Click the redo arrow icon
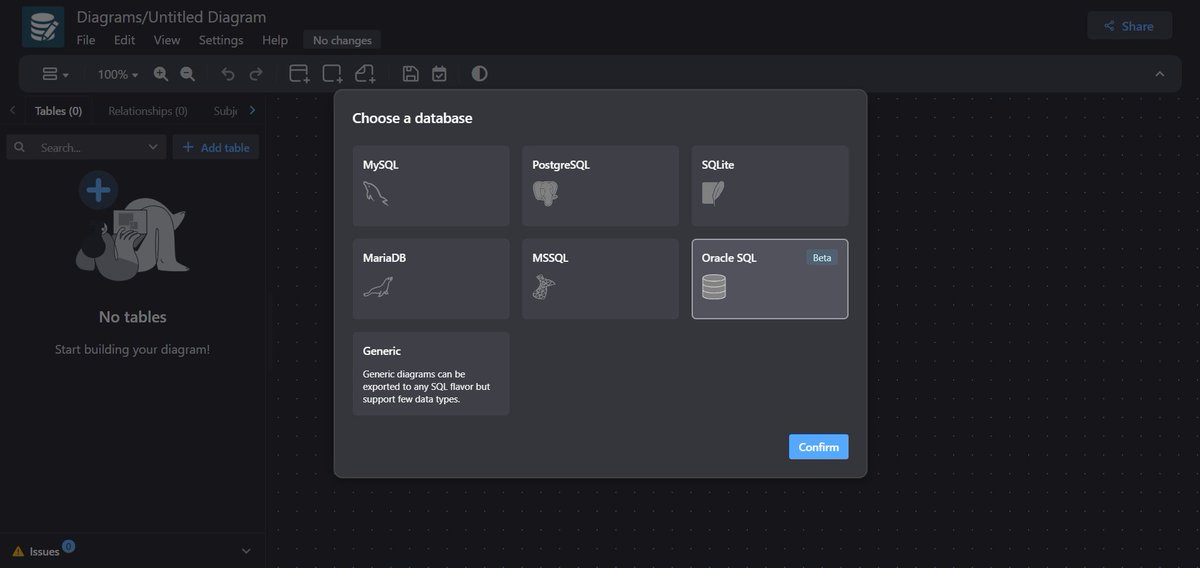This screenshot has height=568, width=1200. click(x=256, y=74)
